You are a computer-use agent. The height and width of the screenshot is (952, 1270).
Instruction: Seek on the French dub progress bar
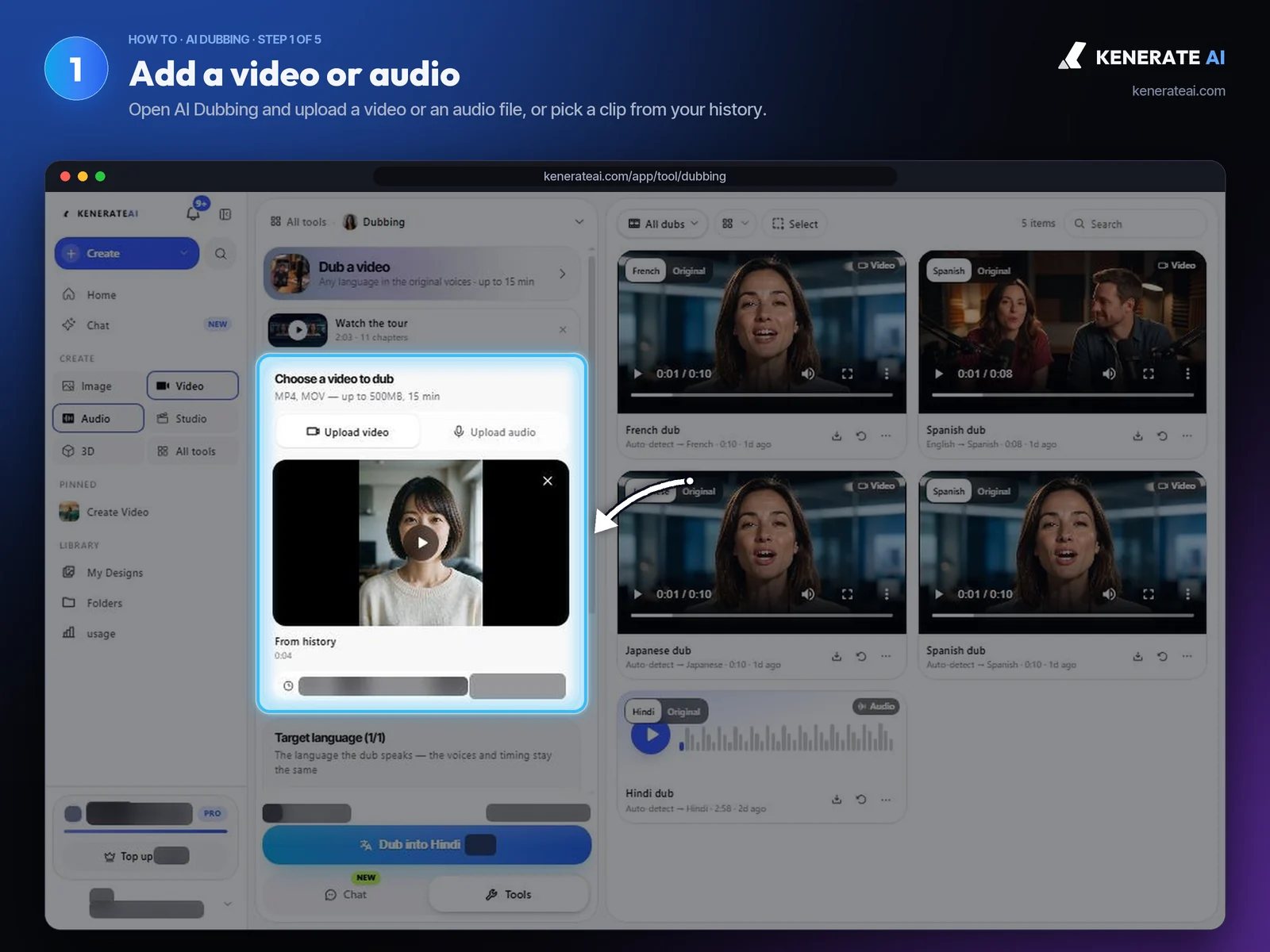click(x=761, y=394)
